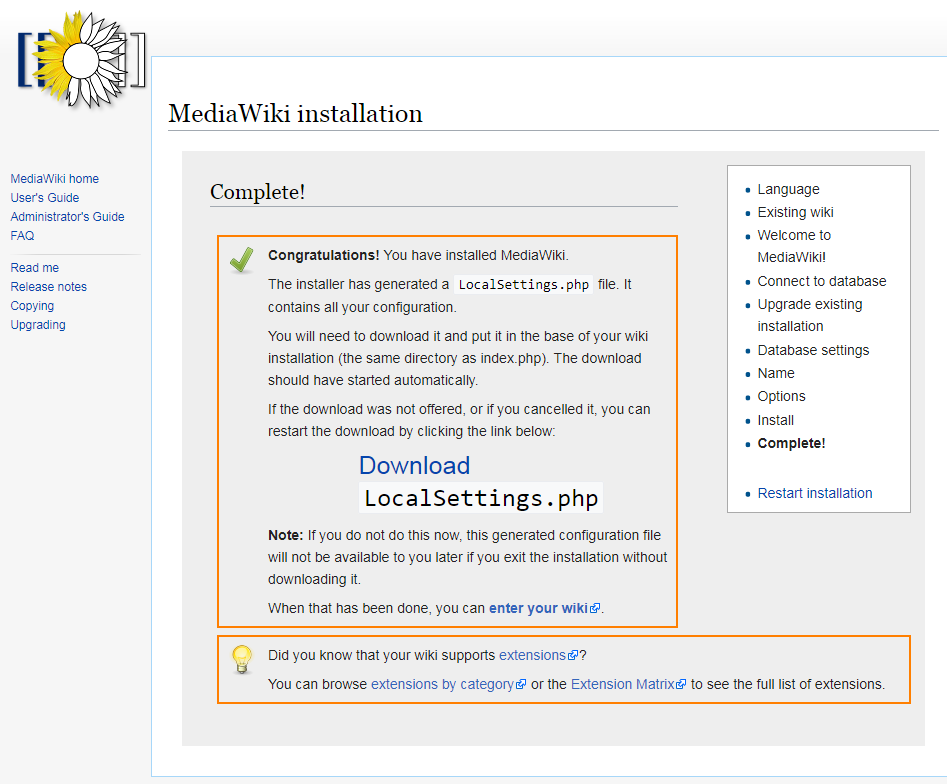Click the Name step in list
947x784 pixels.
pos(776,373)
